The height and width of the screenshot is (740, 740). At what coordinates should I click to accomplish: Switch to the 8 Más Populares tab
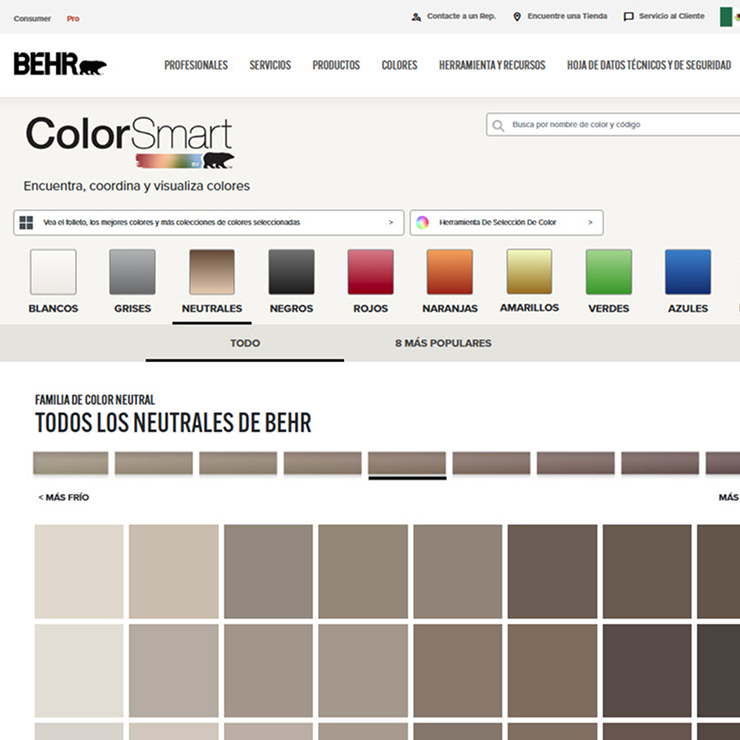click(443, 343)
